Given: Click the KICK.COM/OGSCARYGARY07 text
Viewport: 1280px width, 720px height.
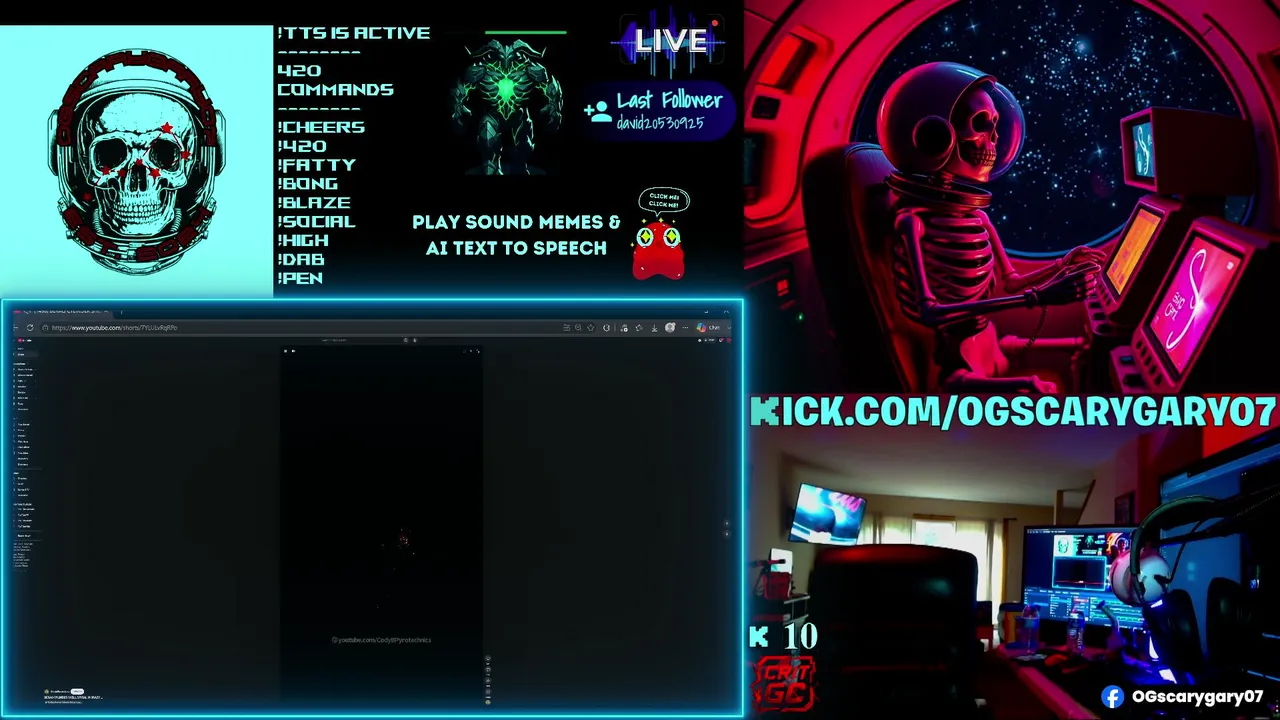Looking at the screenshot, I should 1013,412.
